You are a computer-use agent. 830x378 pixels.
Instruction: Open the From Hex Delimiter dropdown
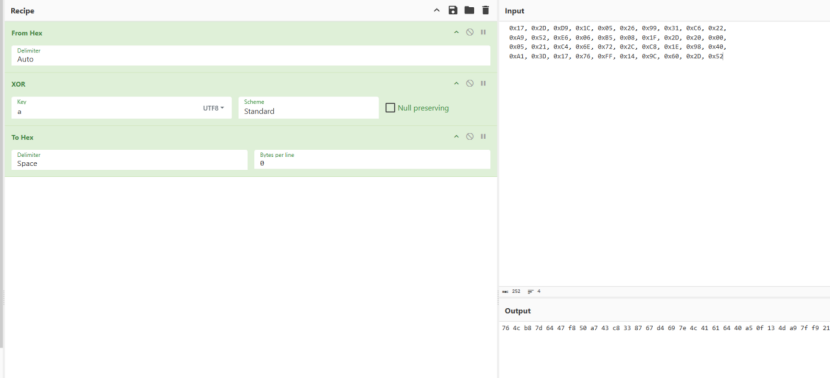(x=251, y=56)
